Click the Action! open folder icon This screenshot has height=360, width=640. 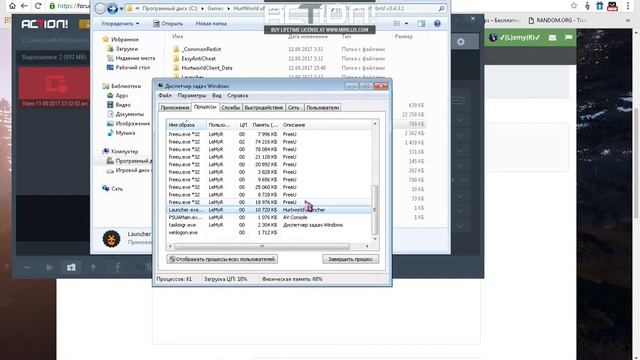click(x=71, y=267)
